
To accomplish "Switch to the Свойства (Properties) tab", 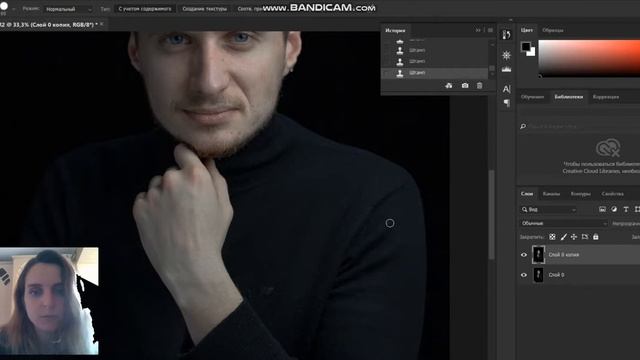I will [x=613, y=194].
